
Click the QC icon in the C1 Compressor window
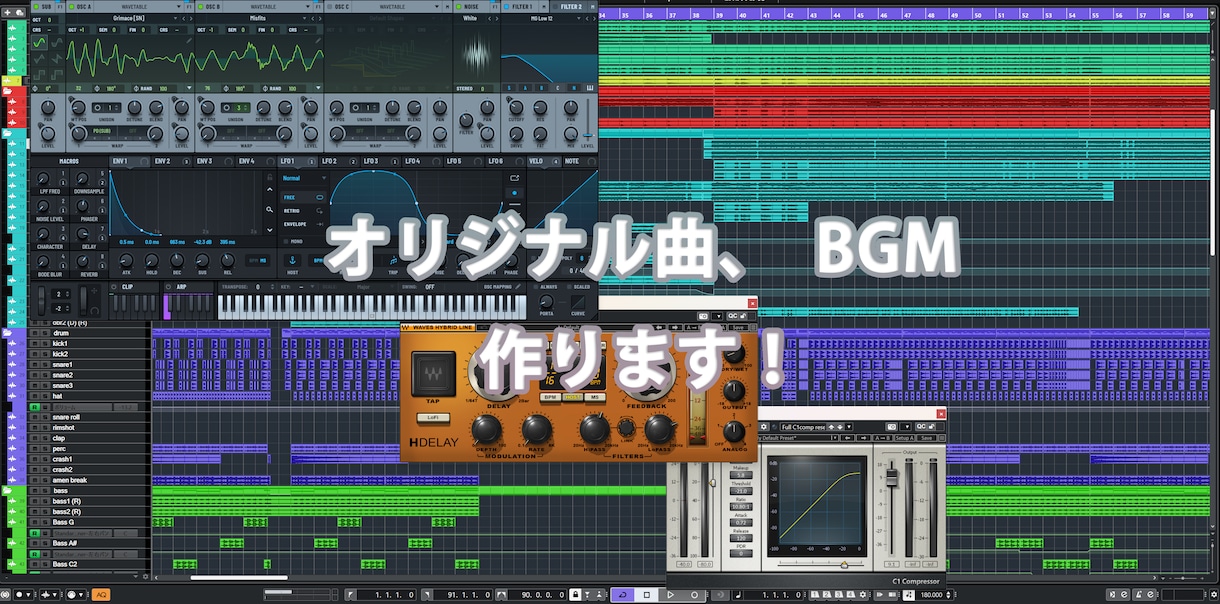921,426
